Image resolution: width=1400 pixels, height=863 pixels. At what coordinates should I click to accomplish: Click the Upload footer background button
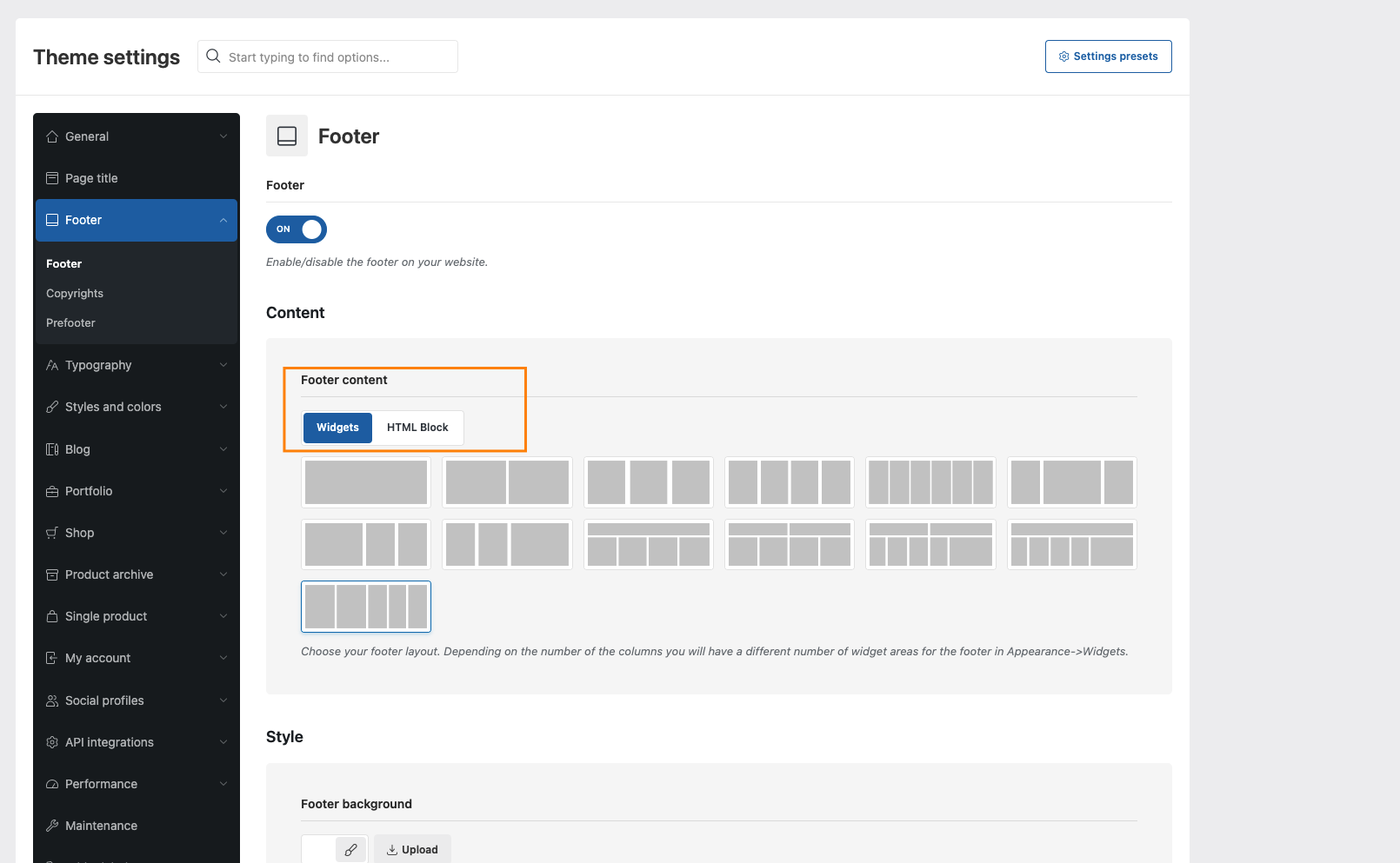(412, 850)
